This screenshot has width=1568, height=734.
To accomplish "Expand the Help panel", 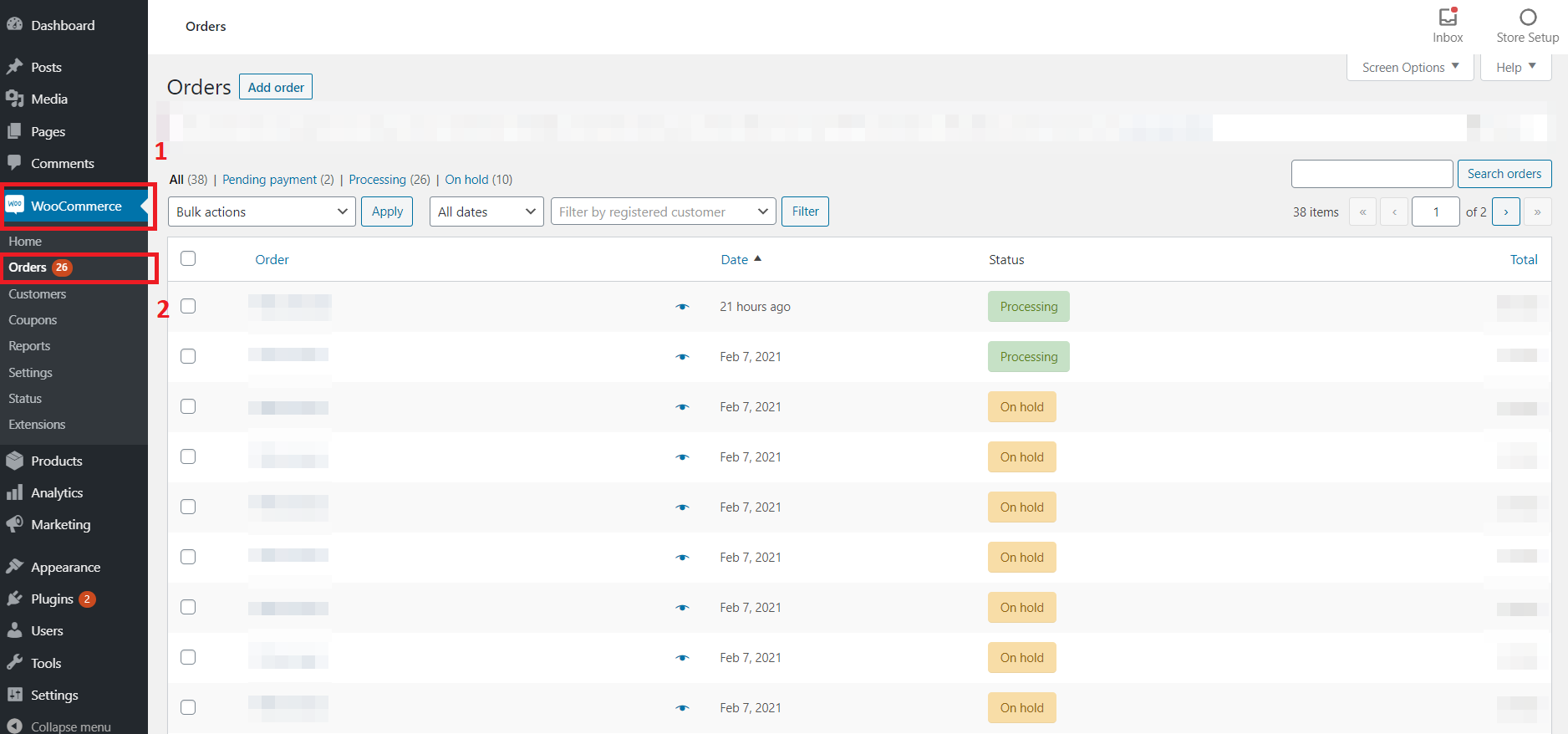I will pyautogui.click(x=1515, y=68).
